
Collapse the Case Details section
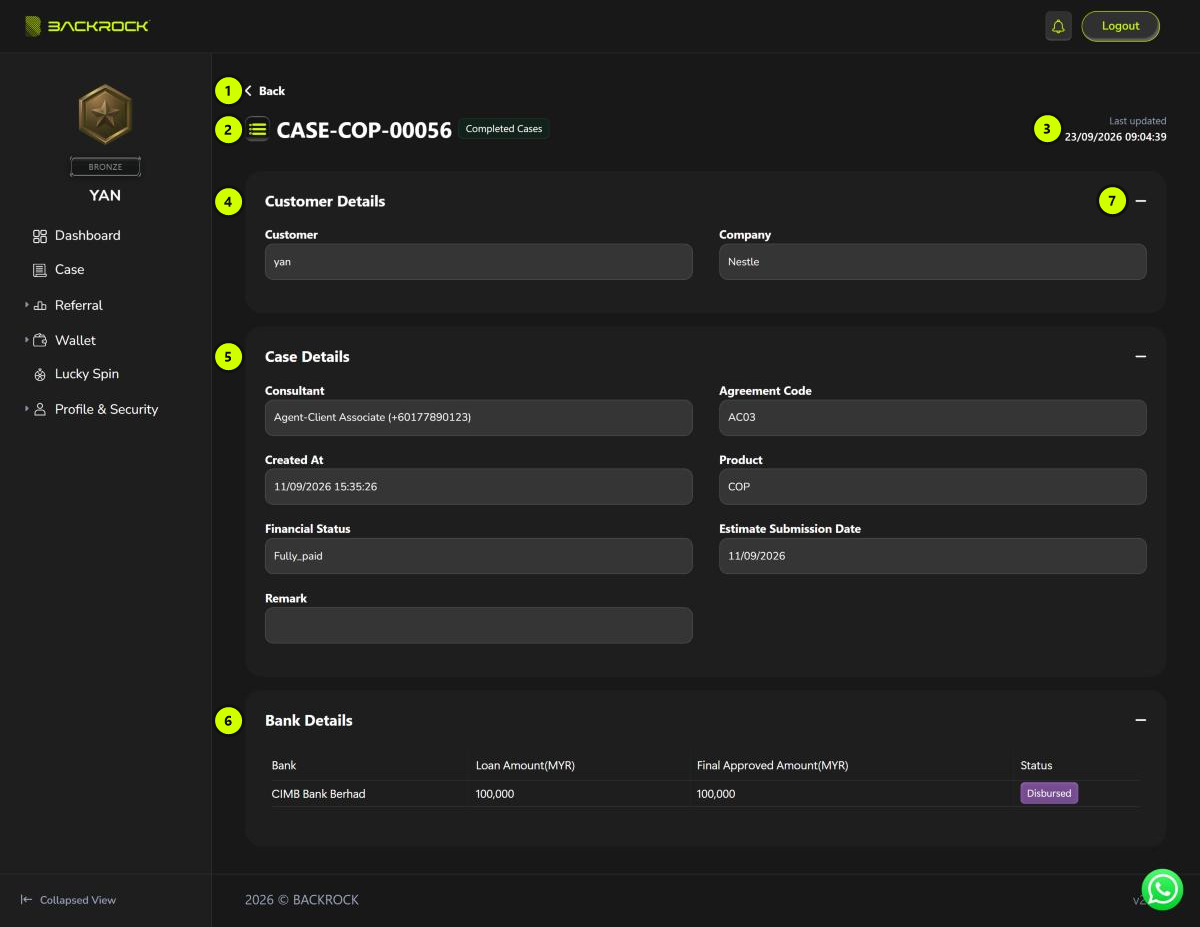pyautogui.click(x=1140, y=356)
